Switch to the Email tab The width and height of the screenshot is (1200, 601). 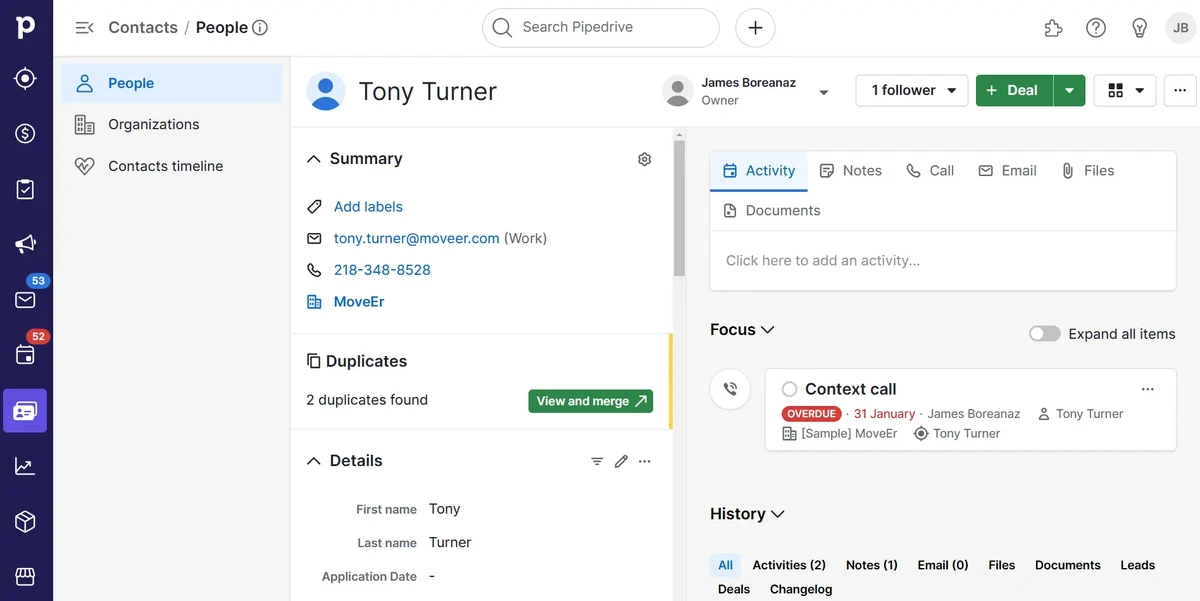point(1007,171)
